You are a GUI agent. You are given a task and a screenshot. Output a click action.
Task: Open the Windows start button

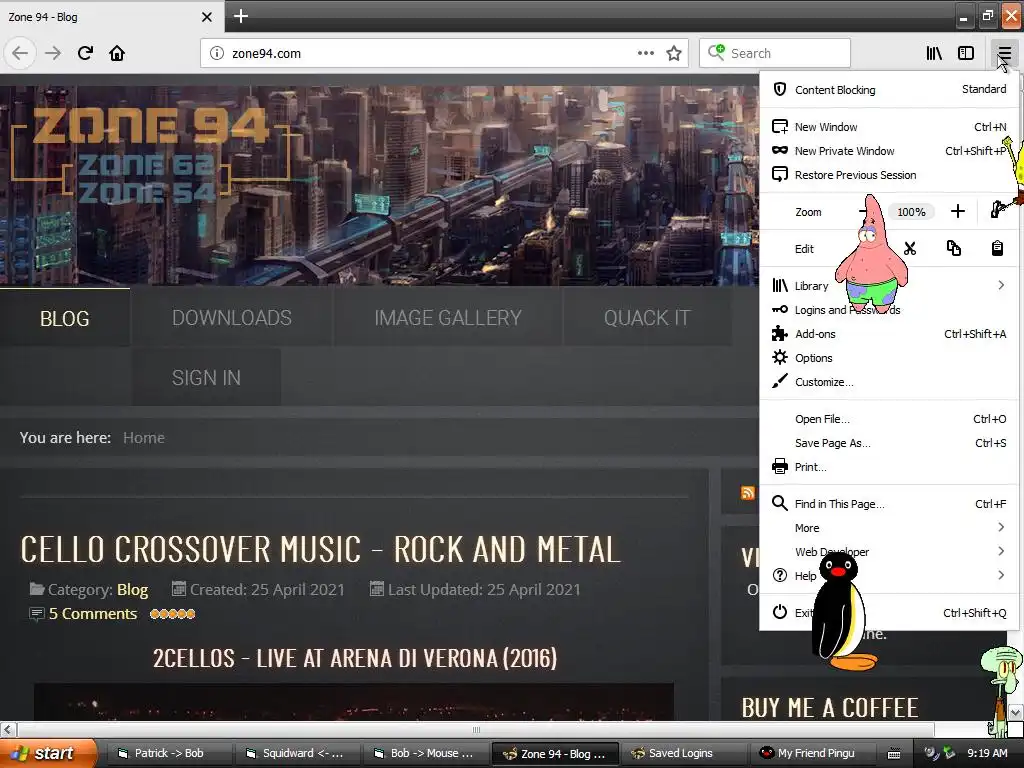48,753
